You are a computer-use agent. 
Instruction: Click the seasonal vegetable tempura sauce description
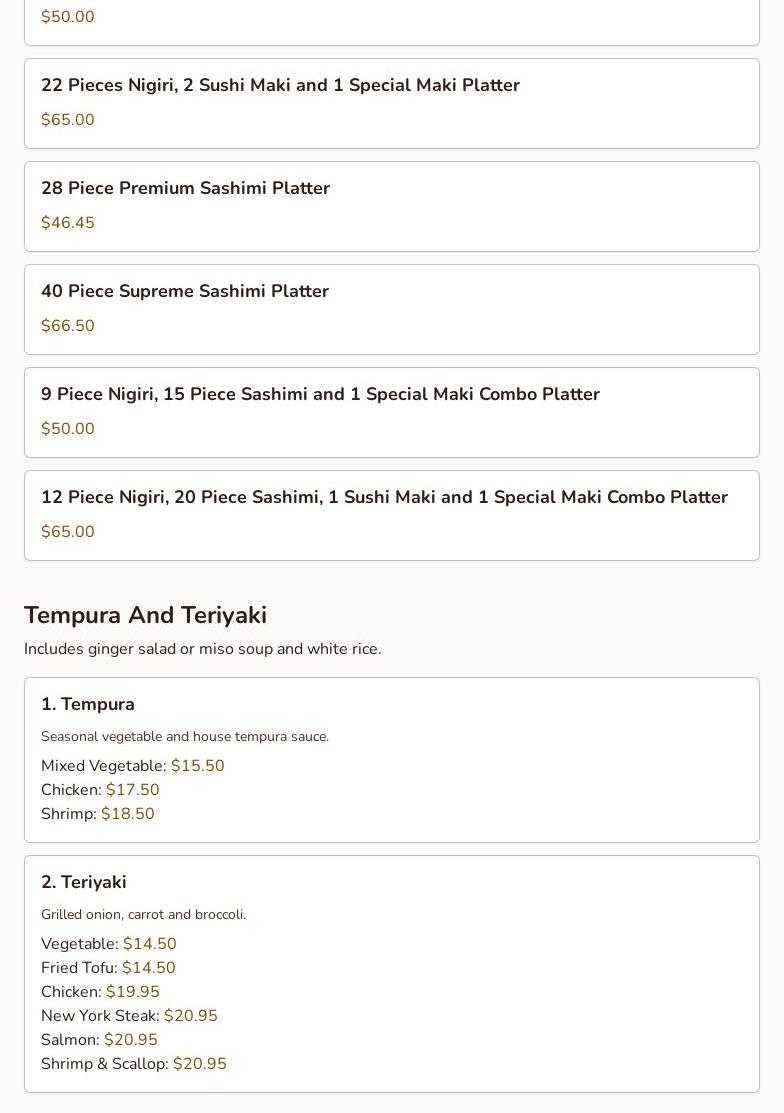click(185, 737)
